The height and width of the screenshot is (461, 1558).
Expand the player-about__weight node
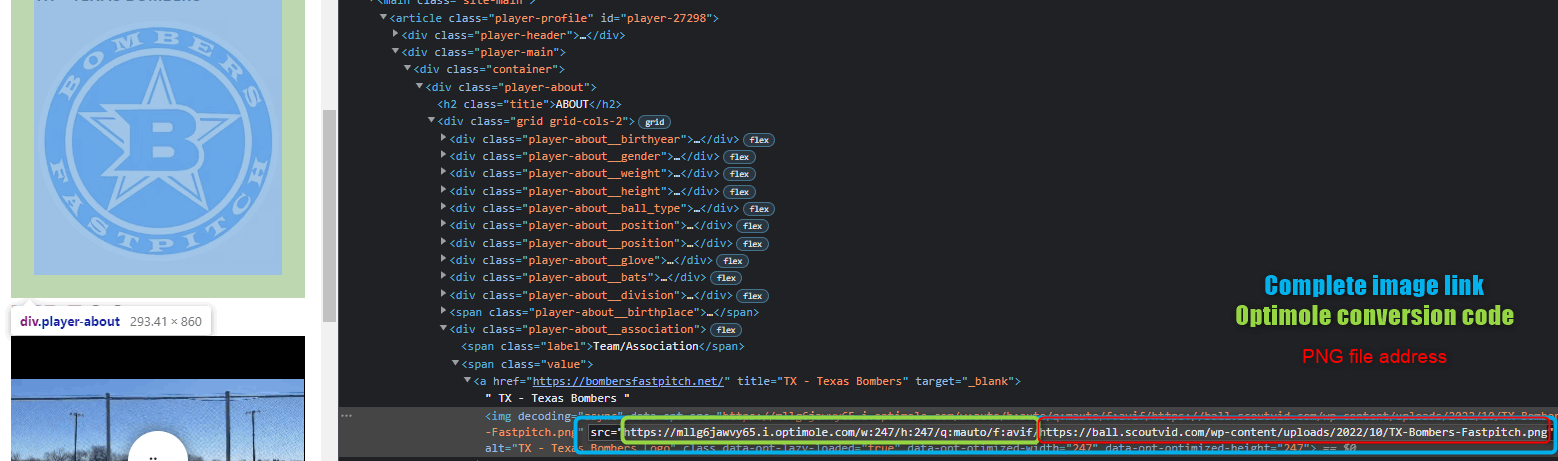point(444,174)
